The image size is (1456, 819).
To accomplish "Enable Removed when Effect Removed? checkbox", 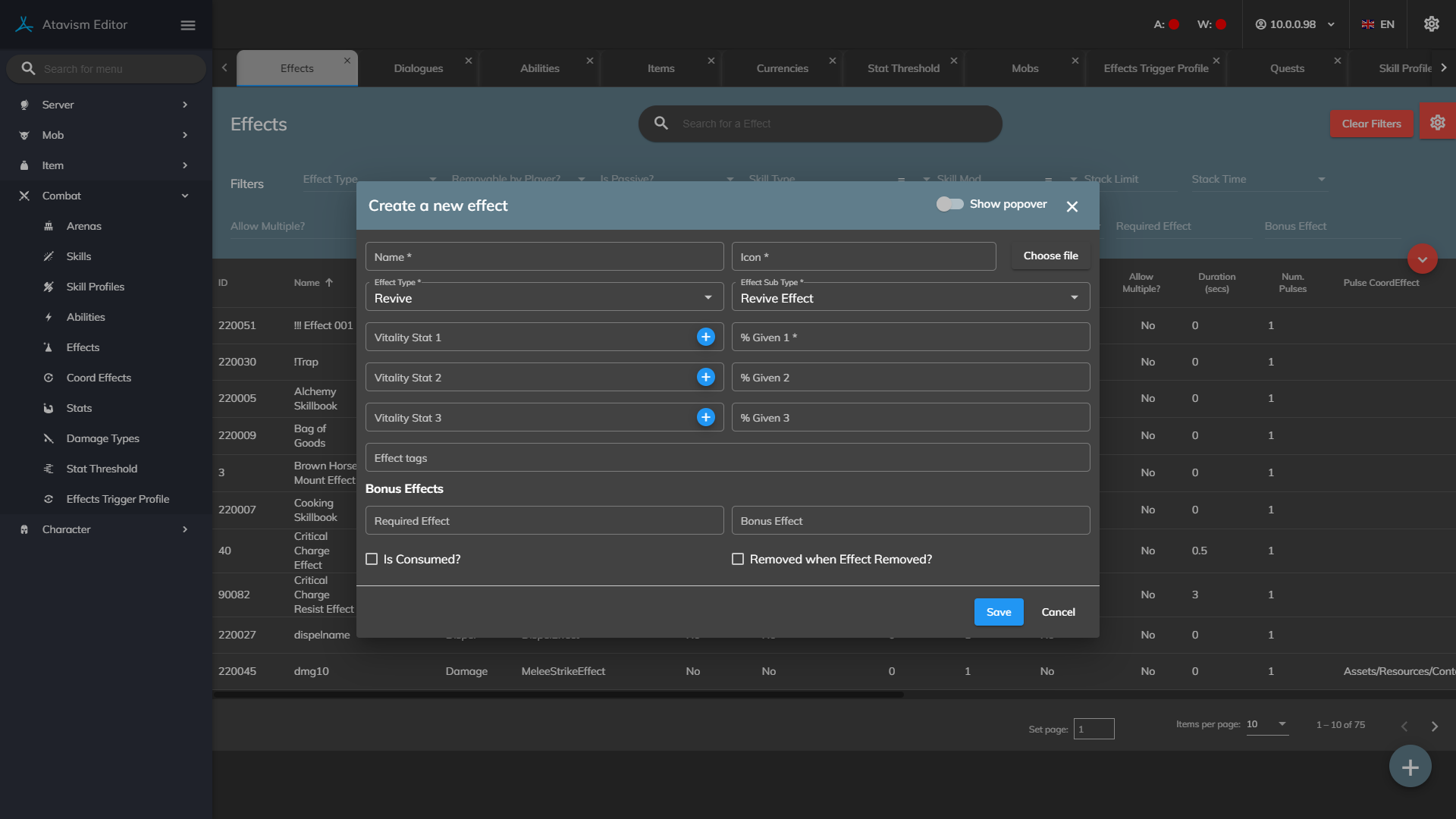I will point(737,559).
